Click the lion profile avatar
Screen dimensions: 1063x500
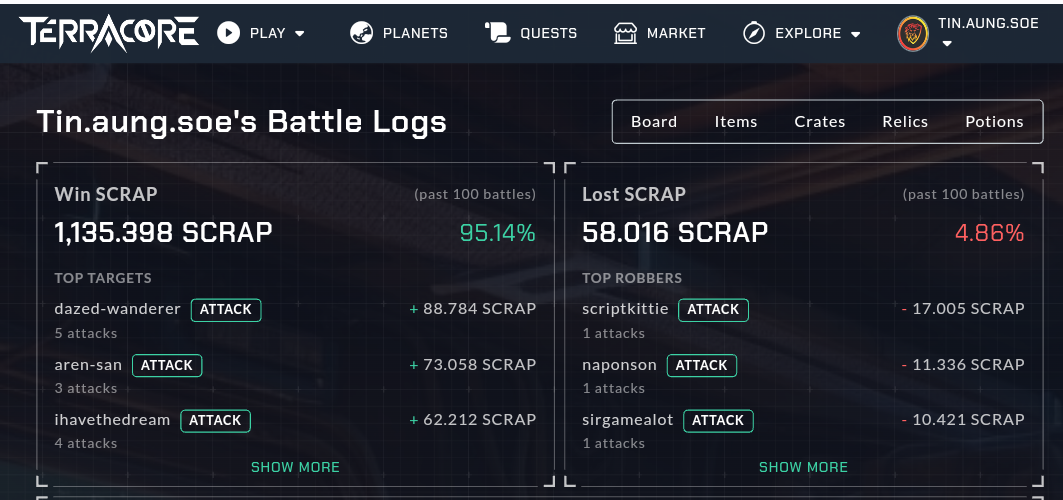(912, 33)
